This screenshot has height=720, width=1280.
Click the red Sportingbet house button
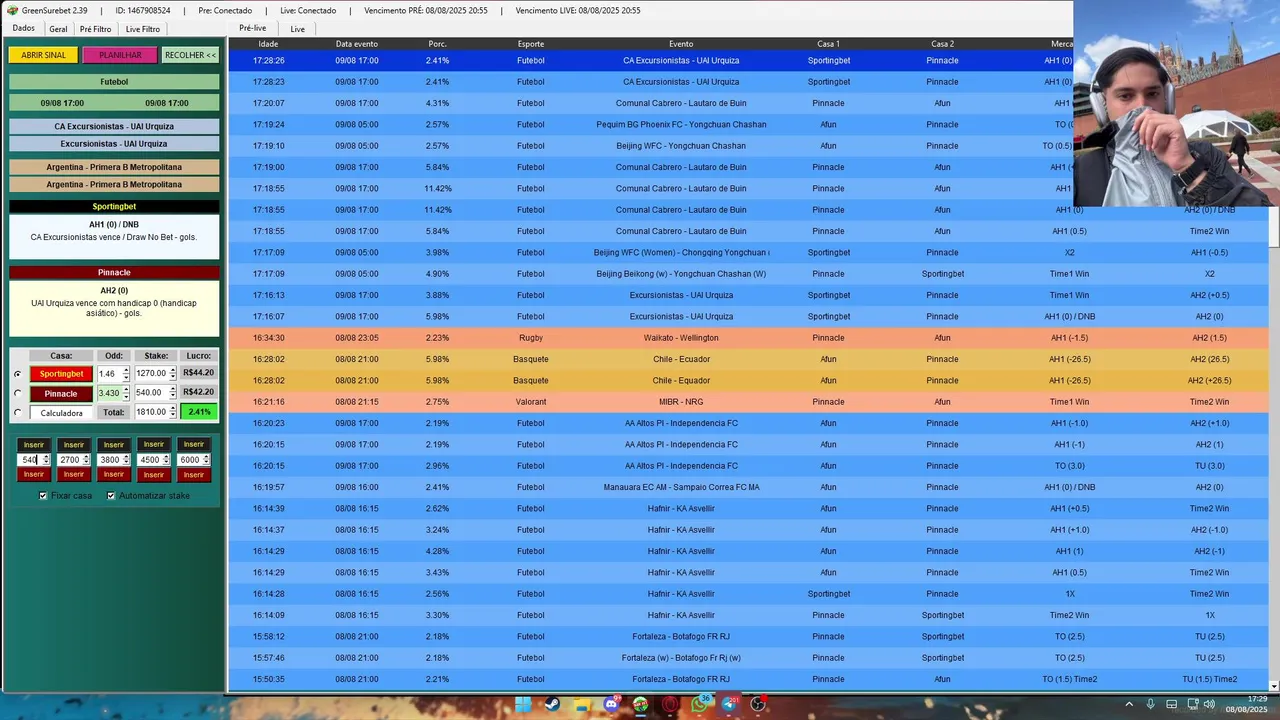tap(61, 374)
